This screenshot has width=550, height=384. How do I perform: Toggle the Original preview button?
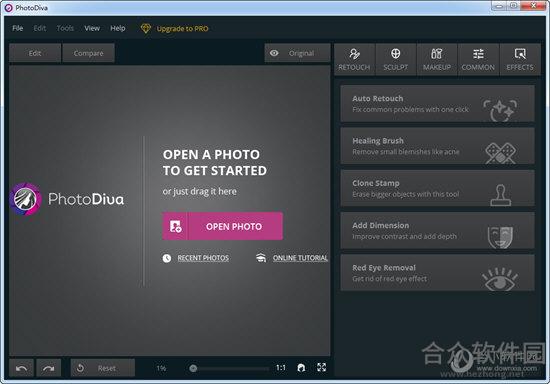coord(297,53)
